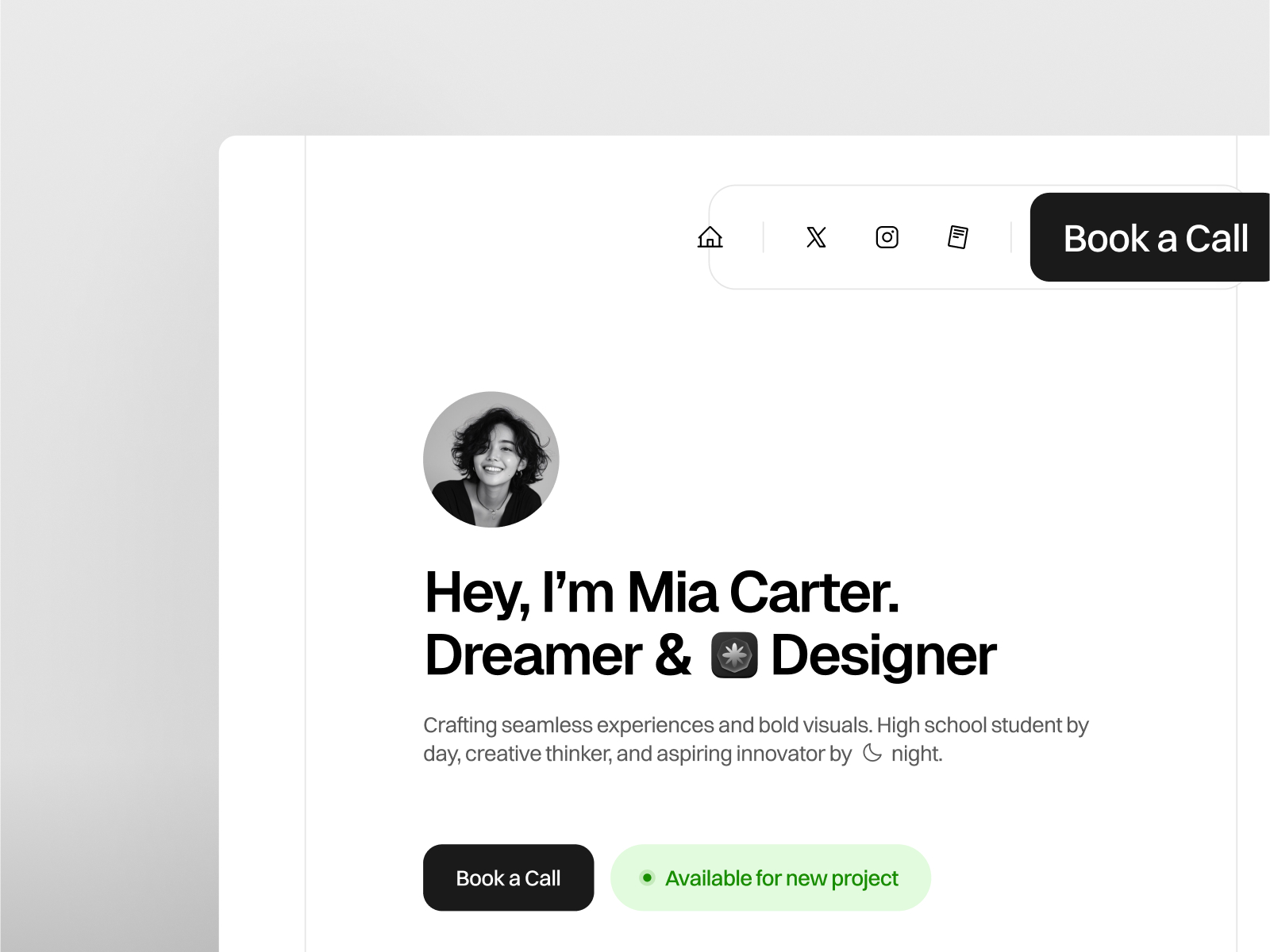Click the green availability status dot

pos(647,877)
